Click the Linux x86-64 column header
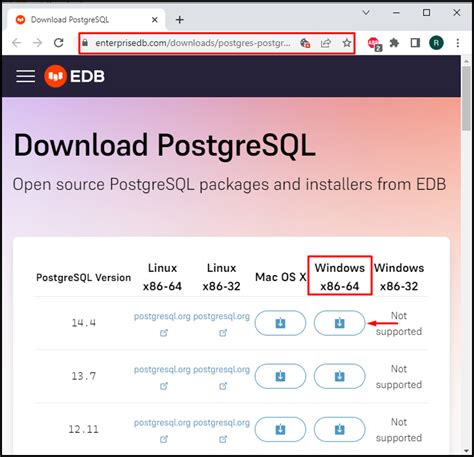The width and height of the screenshot is (474, 457). [162, 277]
